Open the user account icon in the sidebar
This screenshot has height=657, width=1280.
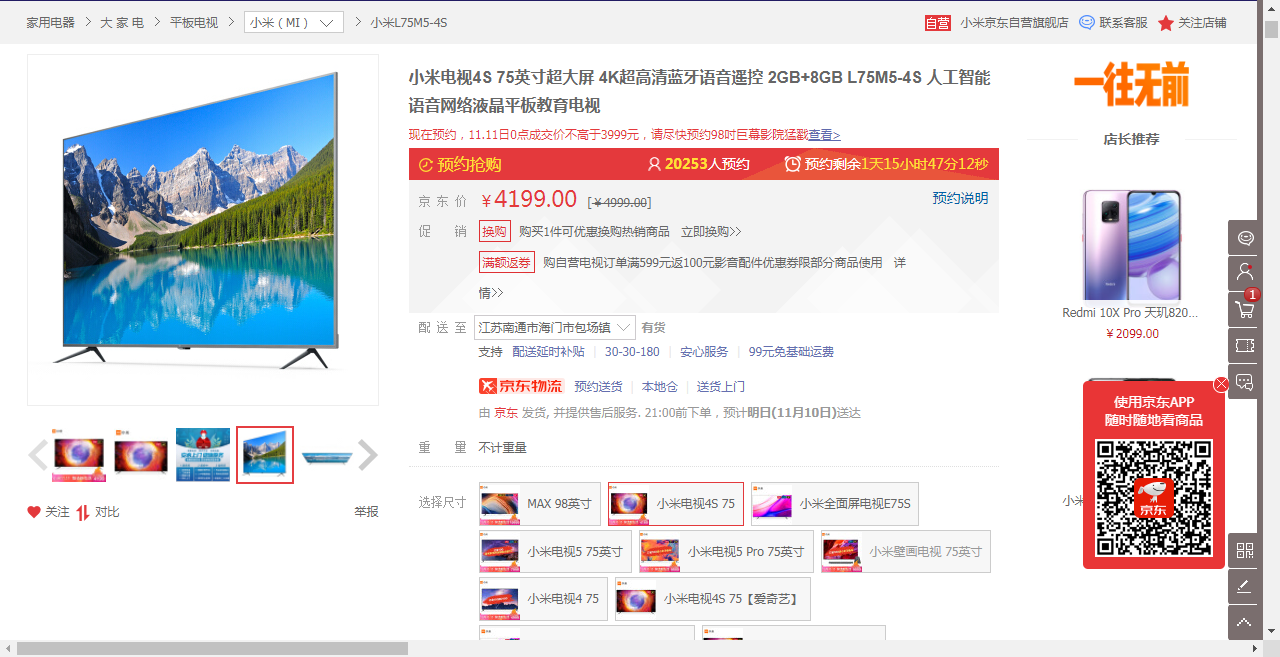coord(1244,273)
